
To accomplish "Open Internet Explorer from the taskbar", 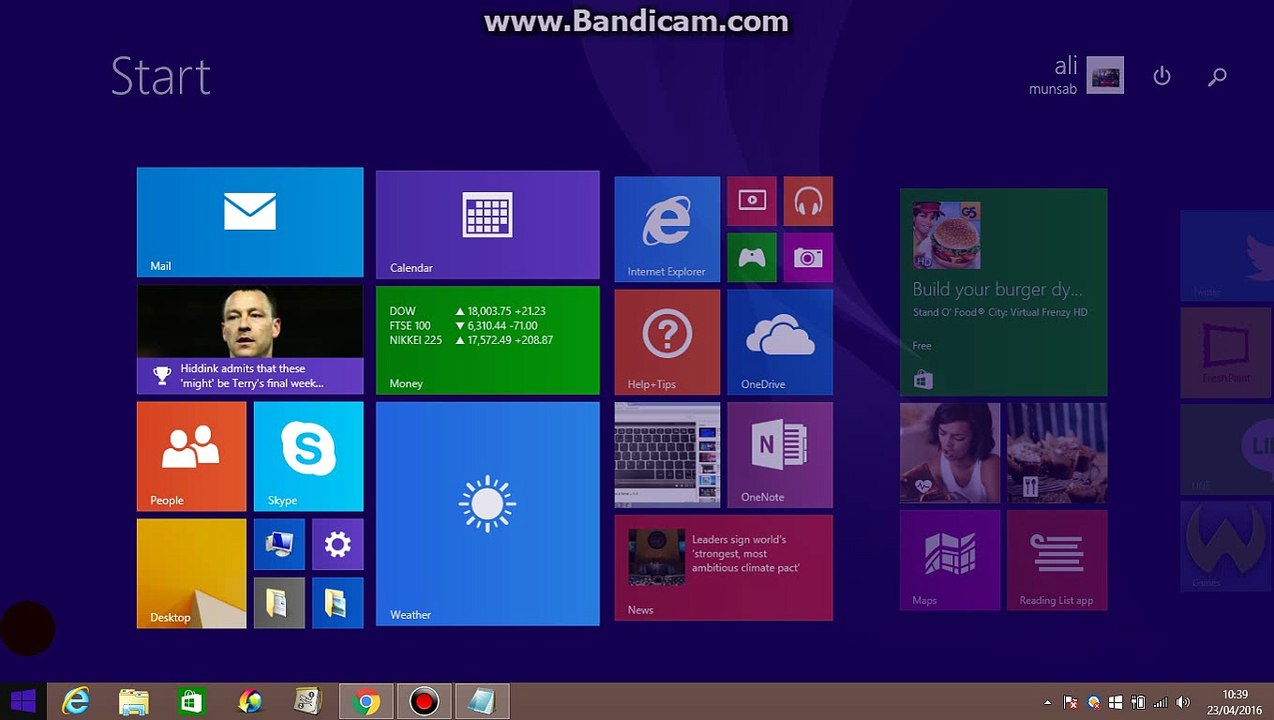I will tap(76, 702).
